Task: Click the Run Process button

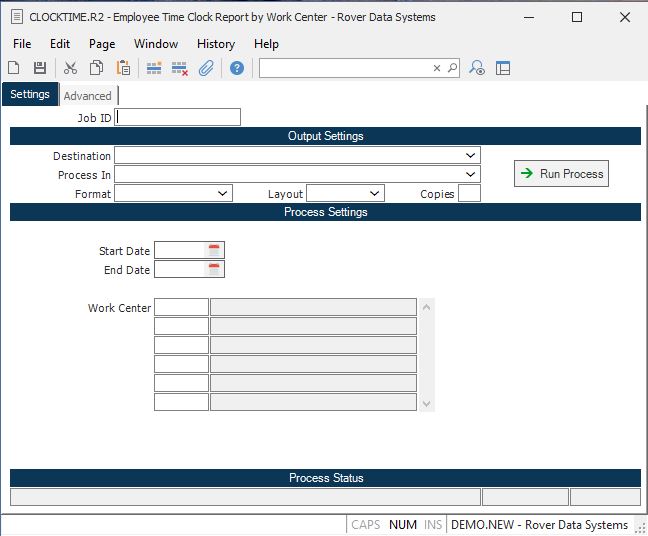Action: [x=561, y=174]
